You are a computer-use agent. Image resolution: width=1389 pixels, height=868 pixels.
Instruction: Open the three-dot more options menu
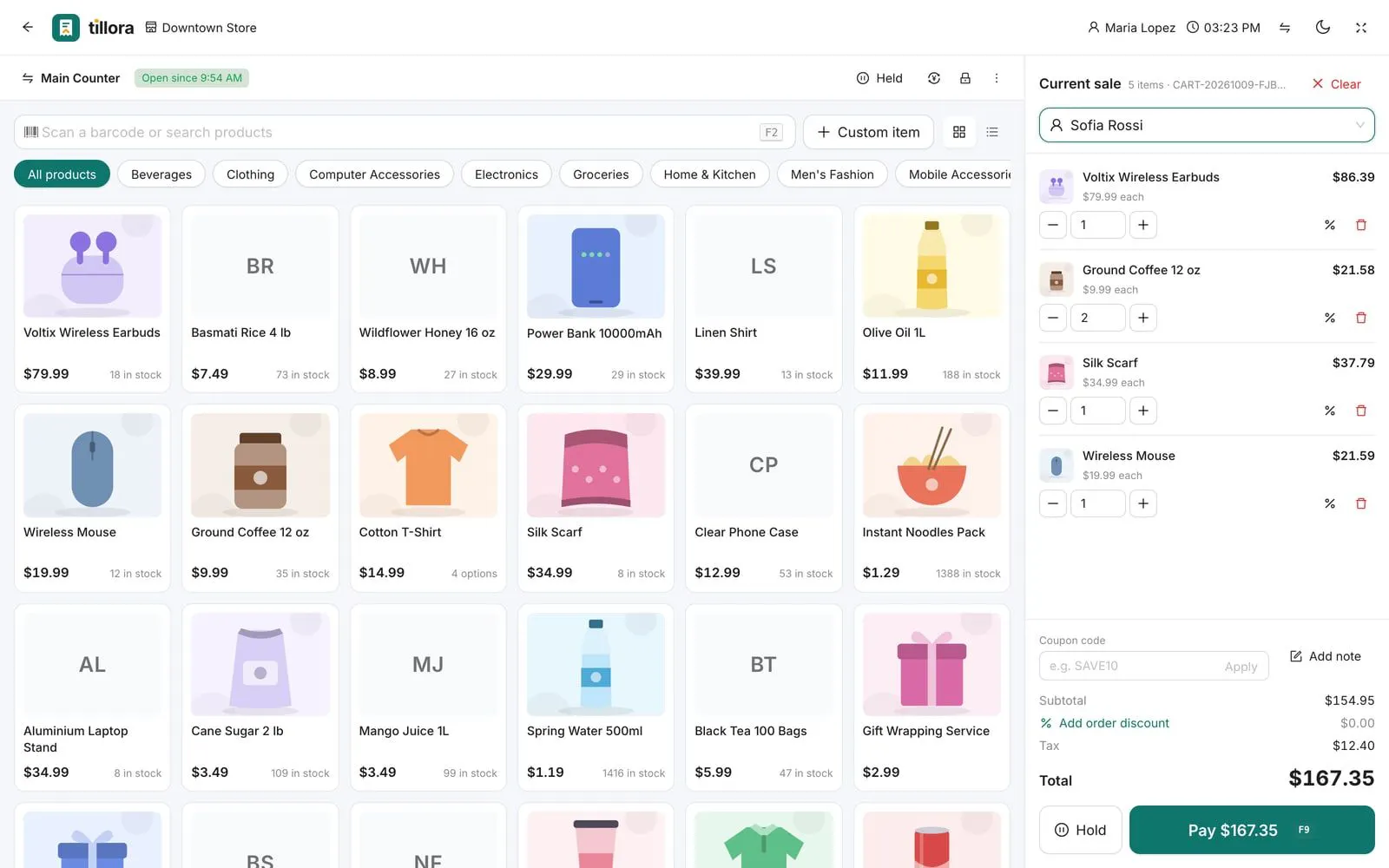(x=997, y=78)
